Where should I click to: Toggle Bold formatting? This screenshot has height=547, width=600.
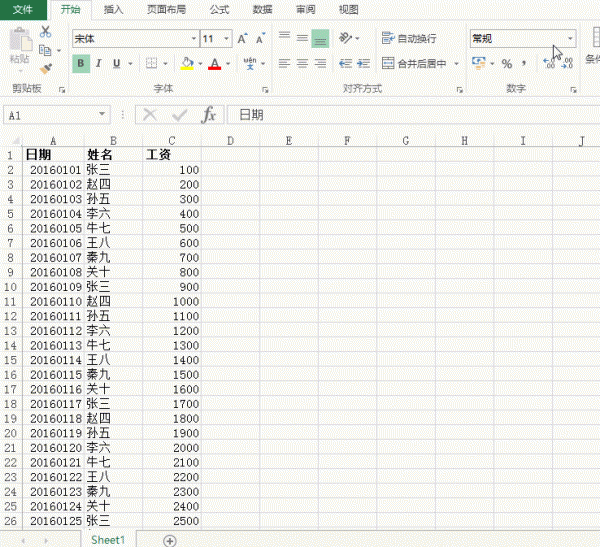[x=81, y=64]
